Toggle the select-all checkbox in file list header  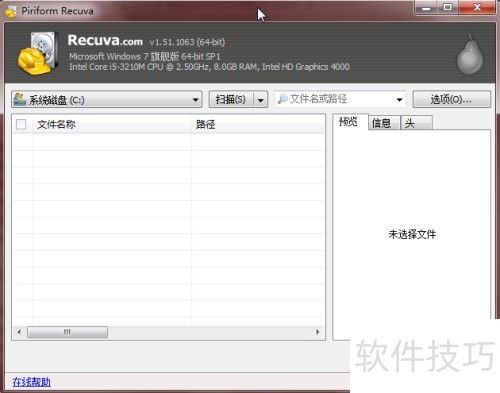(x=21, y=124)
